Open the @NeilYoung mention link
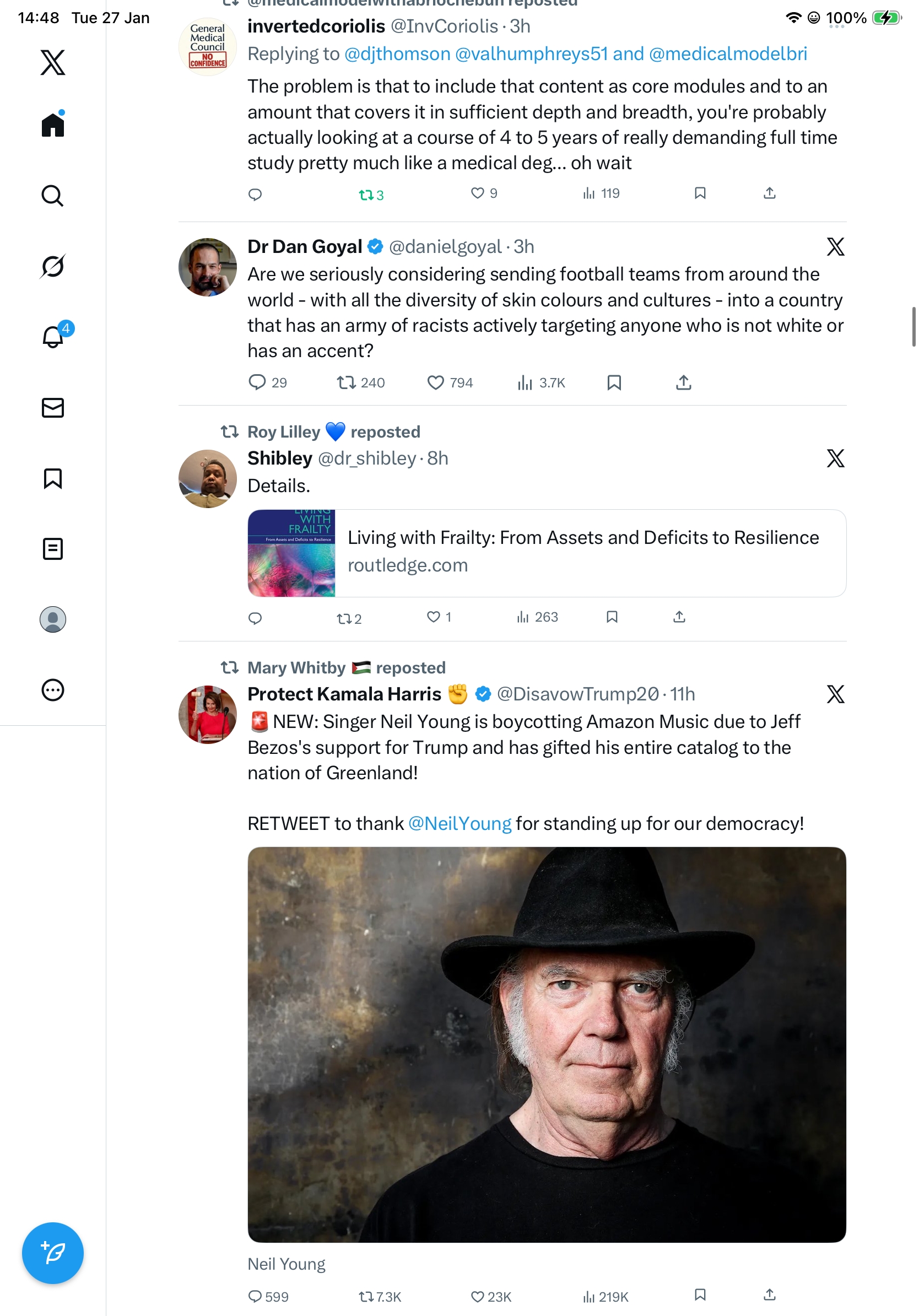The height and width of the screenshot is (1316, 919). coord(459,824)
